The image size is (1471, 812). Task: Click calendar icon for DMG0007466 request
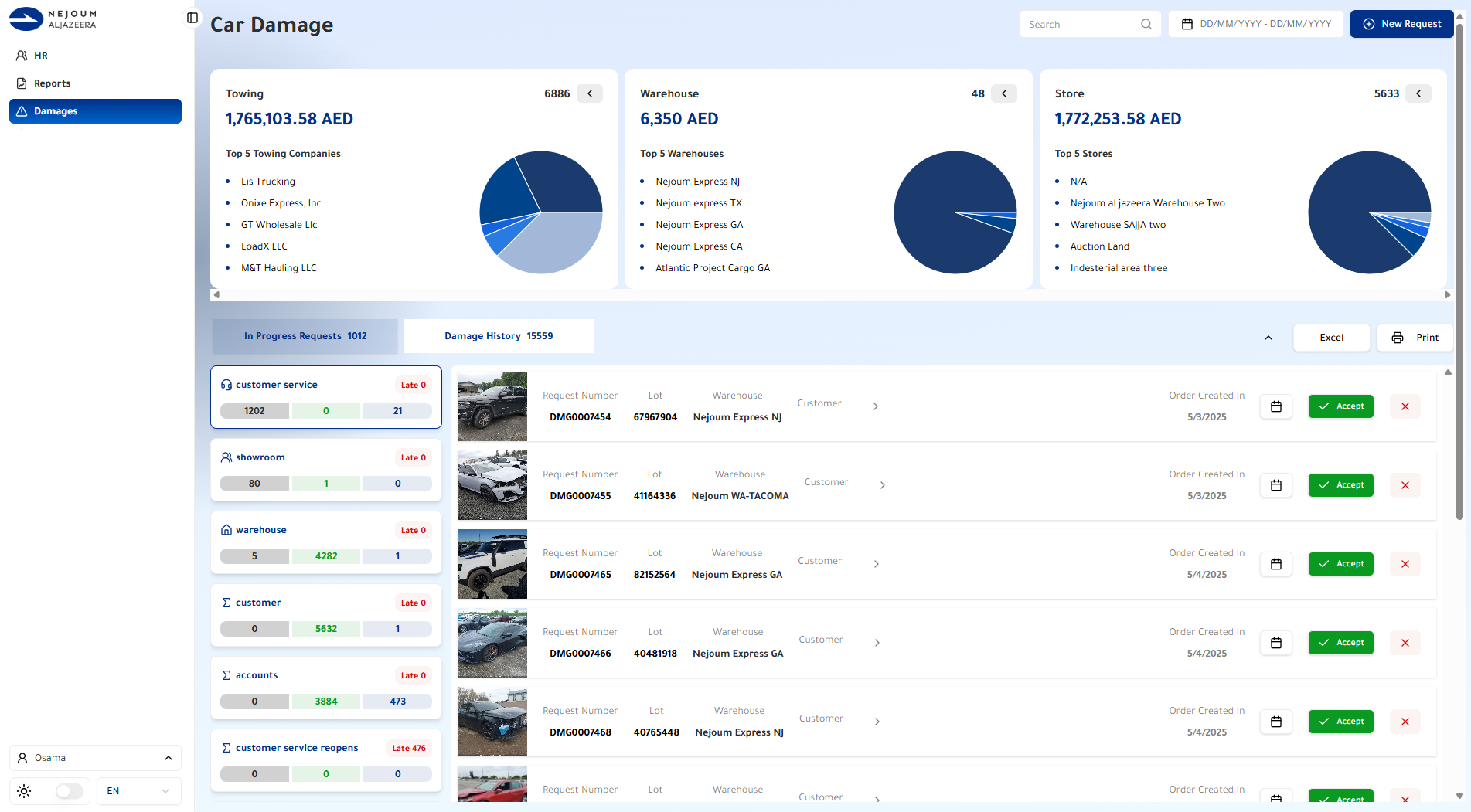point(1276,643)
